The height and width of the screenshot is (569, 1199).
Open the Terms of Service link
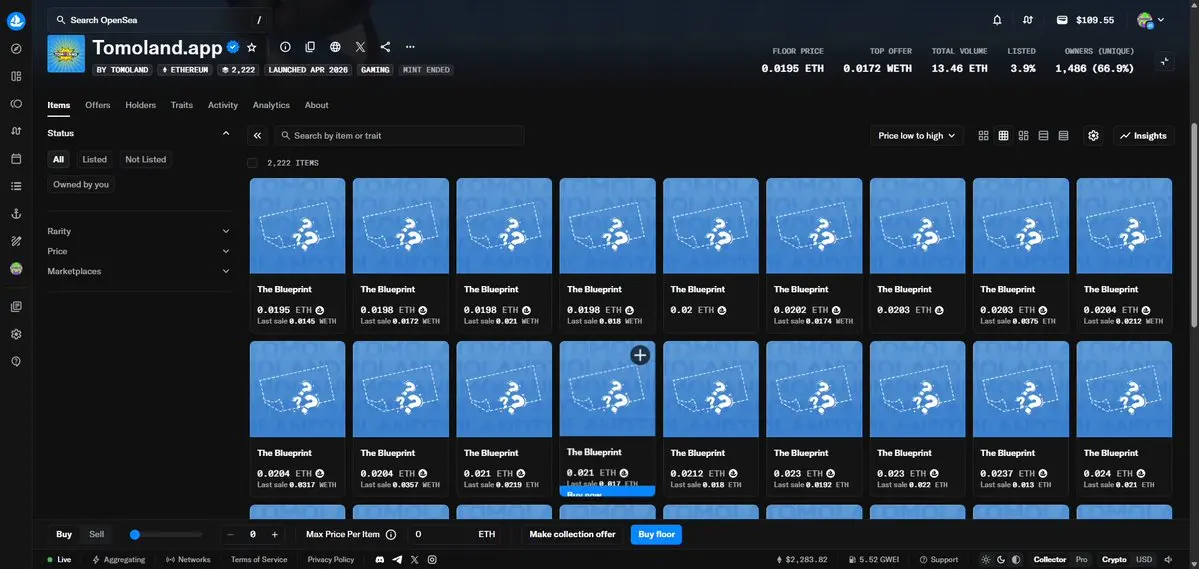pos(258,560)
